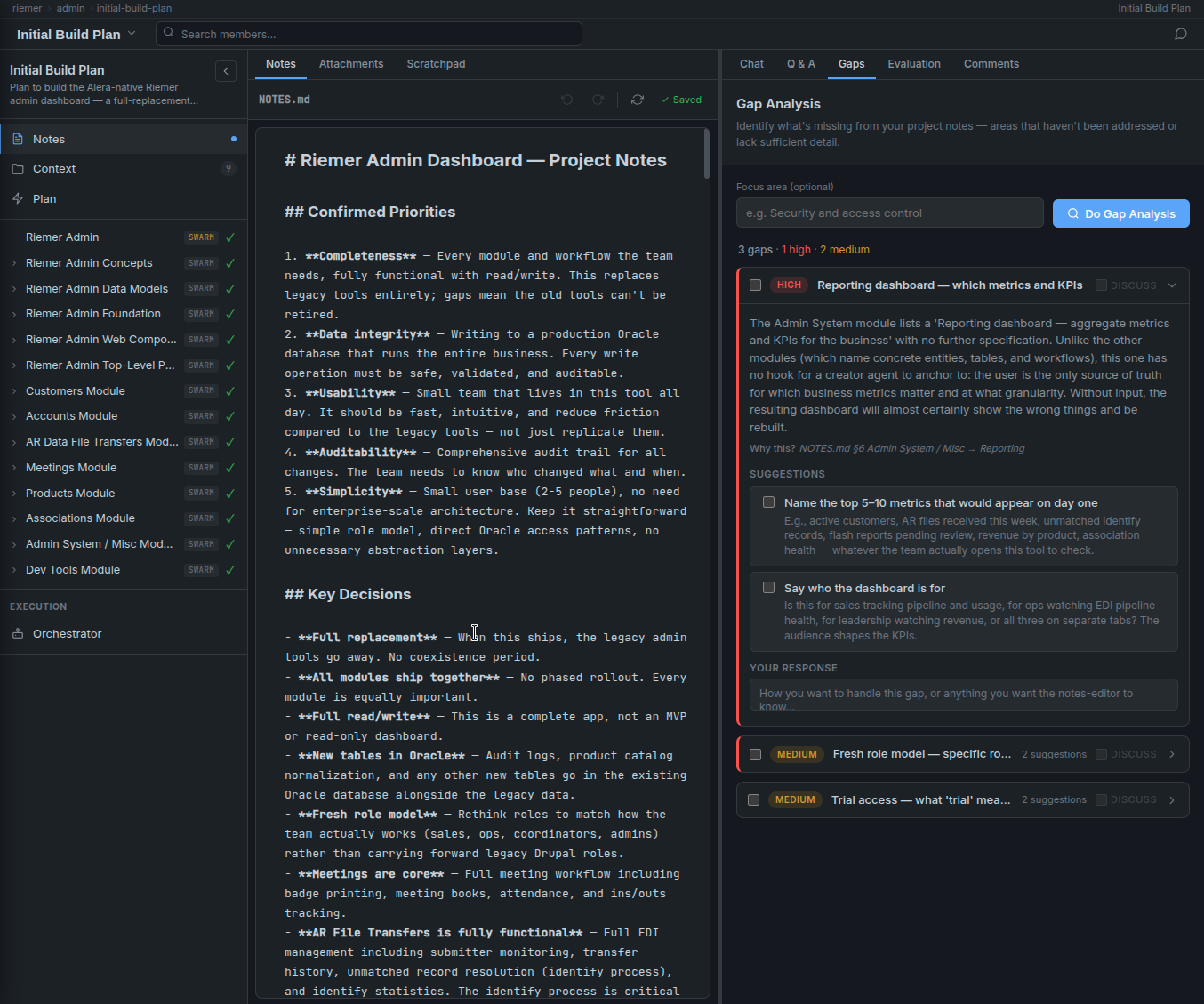Open the chat bubble icon in the header
Screen dimensions: 1204x1004
pyautogui.click(x=1181, y=34)
